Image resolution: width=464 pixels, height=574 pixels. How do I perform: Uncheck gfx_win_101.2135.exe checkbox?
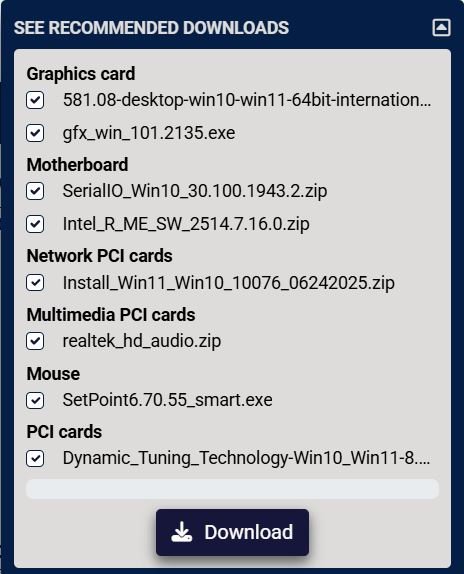coord(35,133)
